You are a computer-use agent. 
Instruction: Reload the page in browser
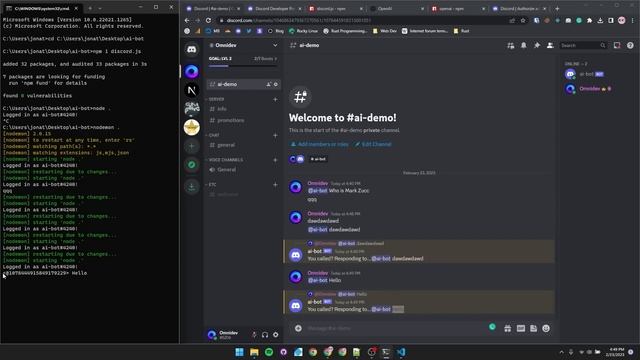208,20
